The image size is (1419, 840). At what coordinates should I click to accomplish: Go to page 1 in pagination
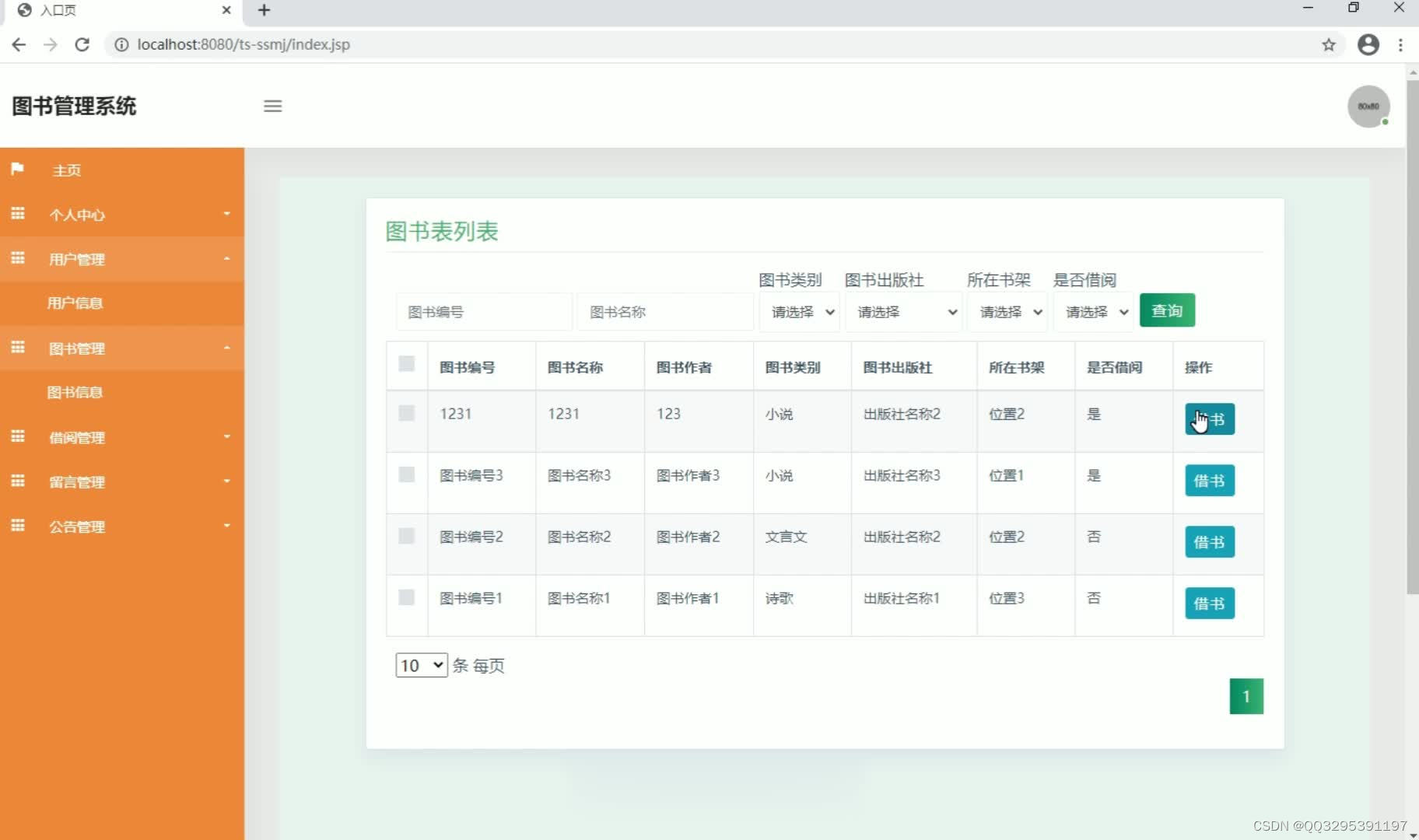pyautogui.click(x=1246, y=696)
